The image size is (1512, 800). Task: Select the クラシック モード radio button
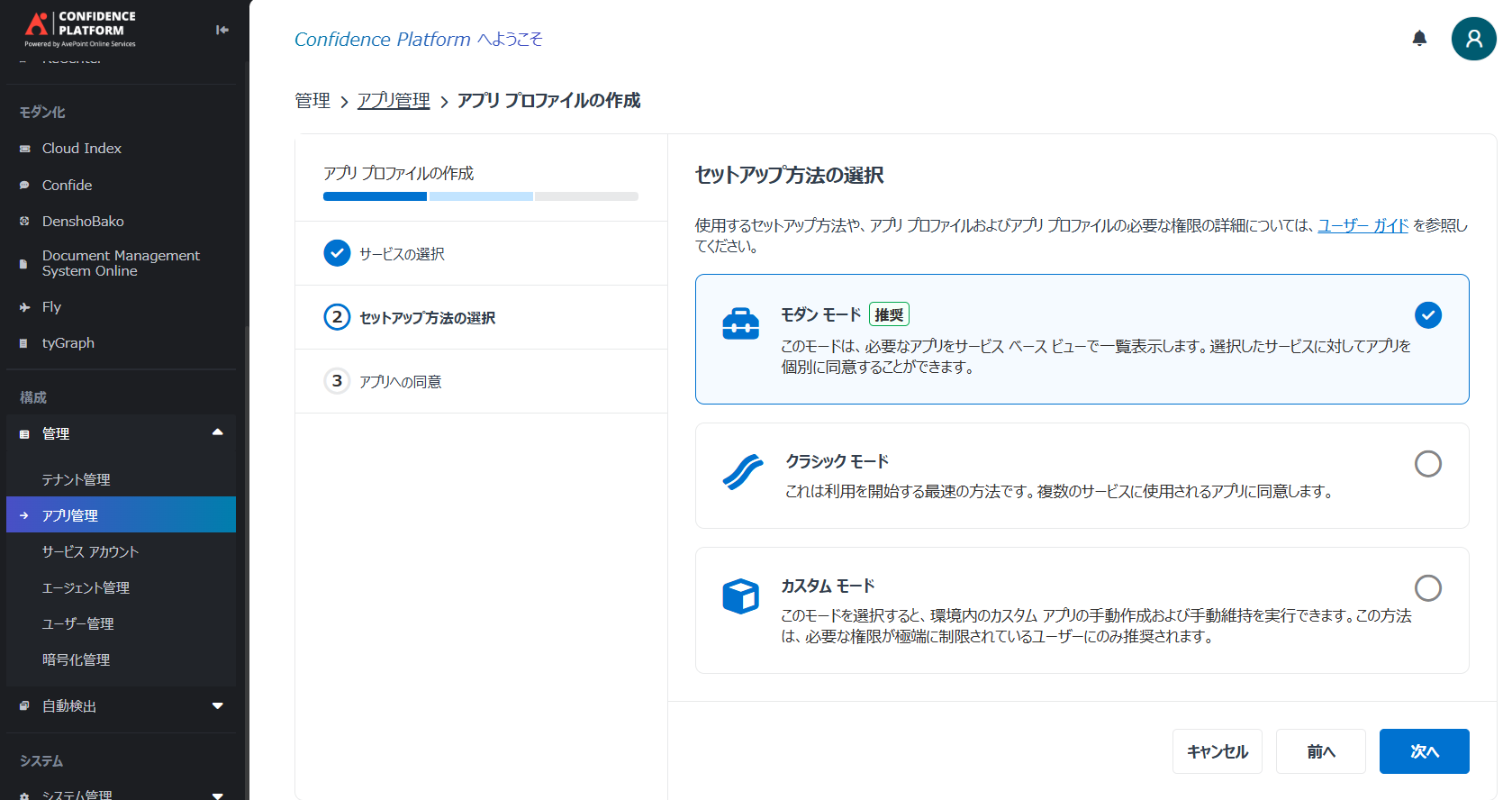pyautogui.click(x=1427, y=464)
